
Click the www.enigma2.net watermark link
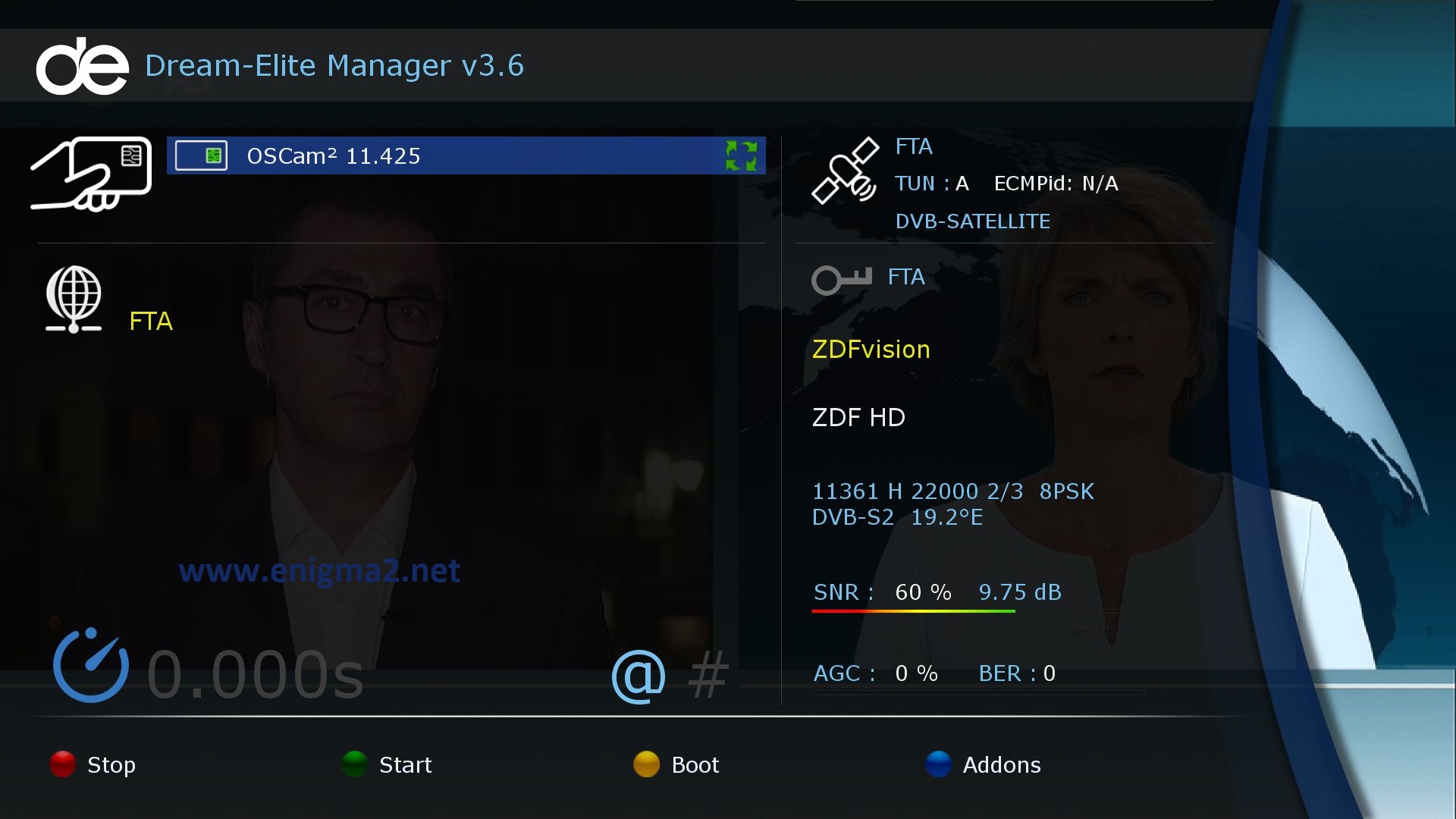click(319, 571)
